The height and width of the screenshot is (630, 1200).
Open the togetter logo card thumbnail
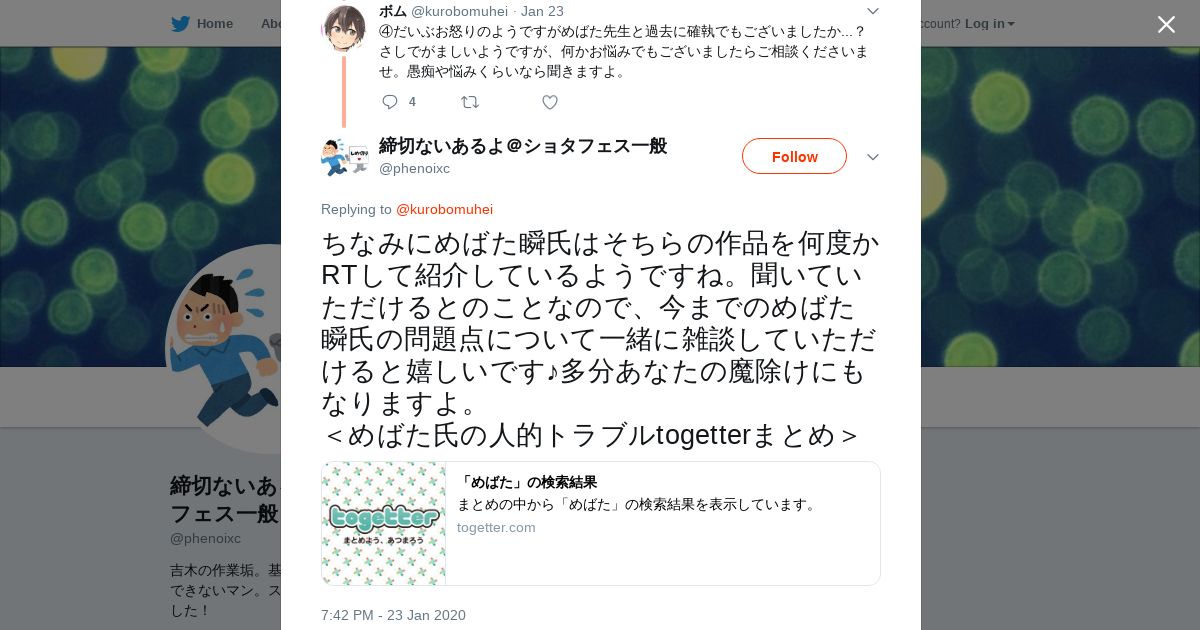[384, 523]
